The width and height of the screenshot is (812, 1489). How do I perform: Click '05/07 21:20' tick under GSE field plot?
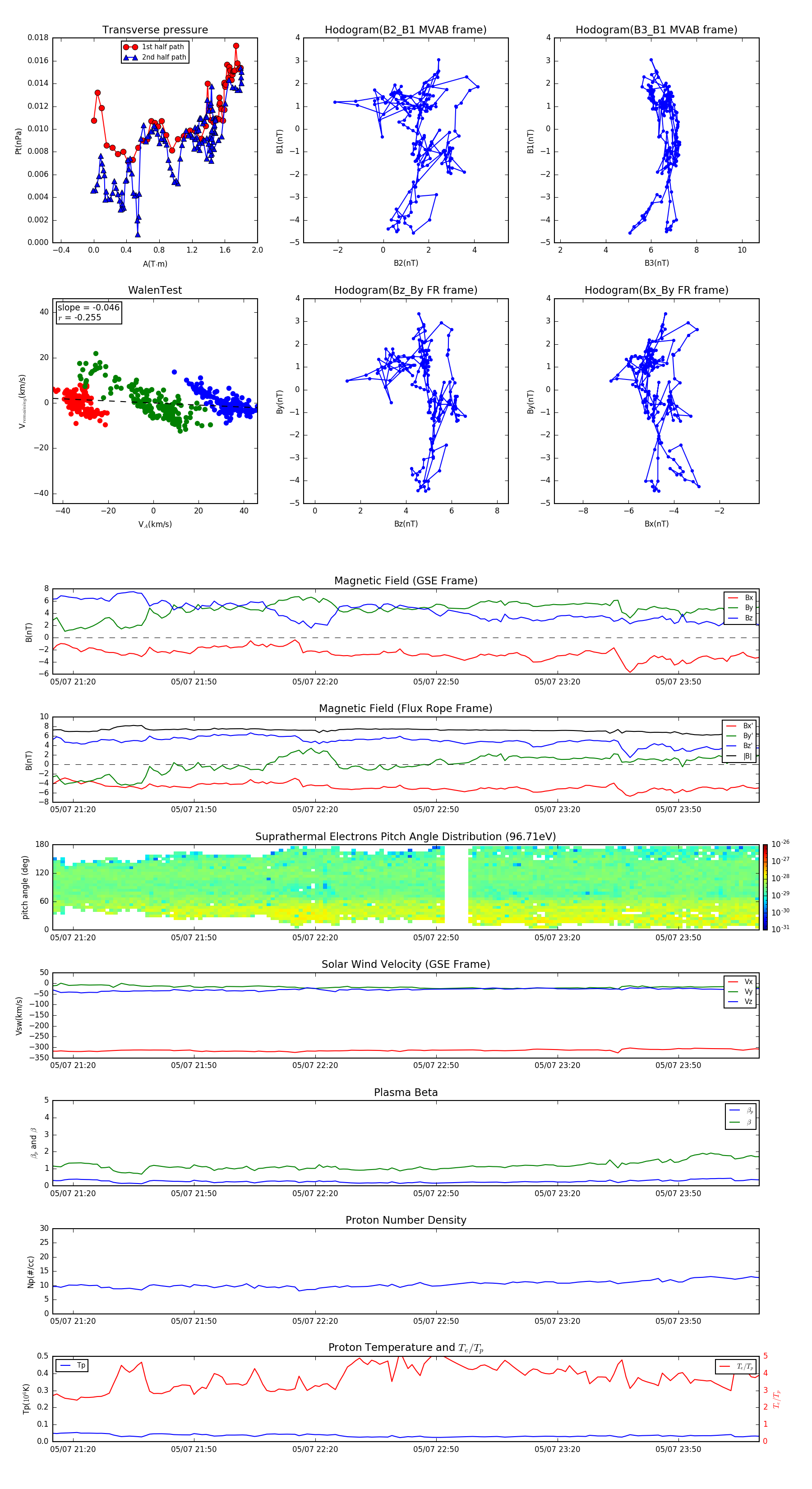(x=73, y=682)
